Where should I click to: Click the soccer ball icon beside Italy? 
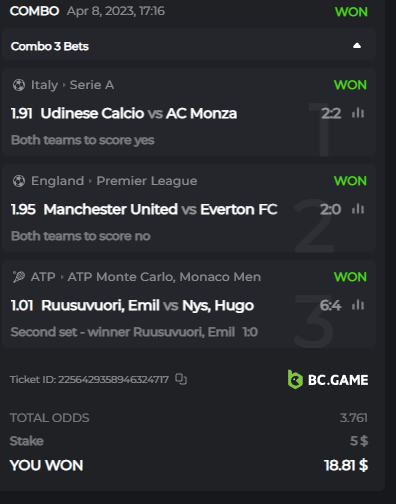19,85
